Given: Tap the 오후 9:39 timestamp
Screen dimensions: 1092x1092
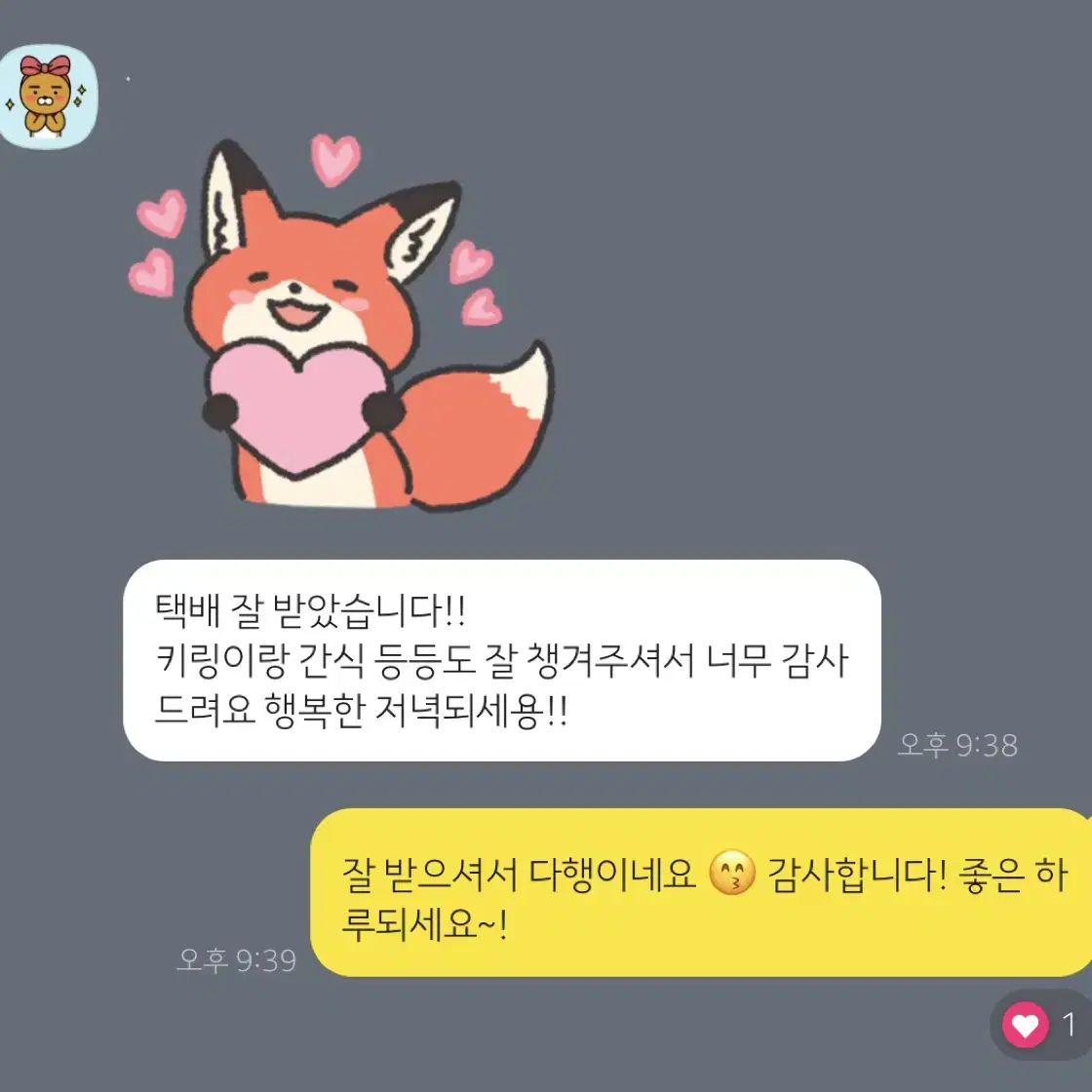Looking at the screenshot, I should coord(237,960).
